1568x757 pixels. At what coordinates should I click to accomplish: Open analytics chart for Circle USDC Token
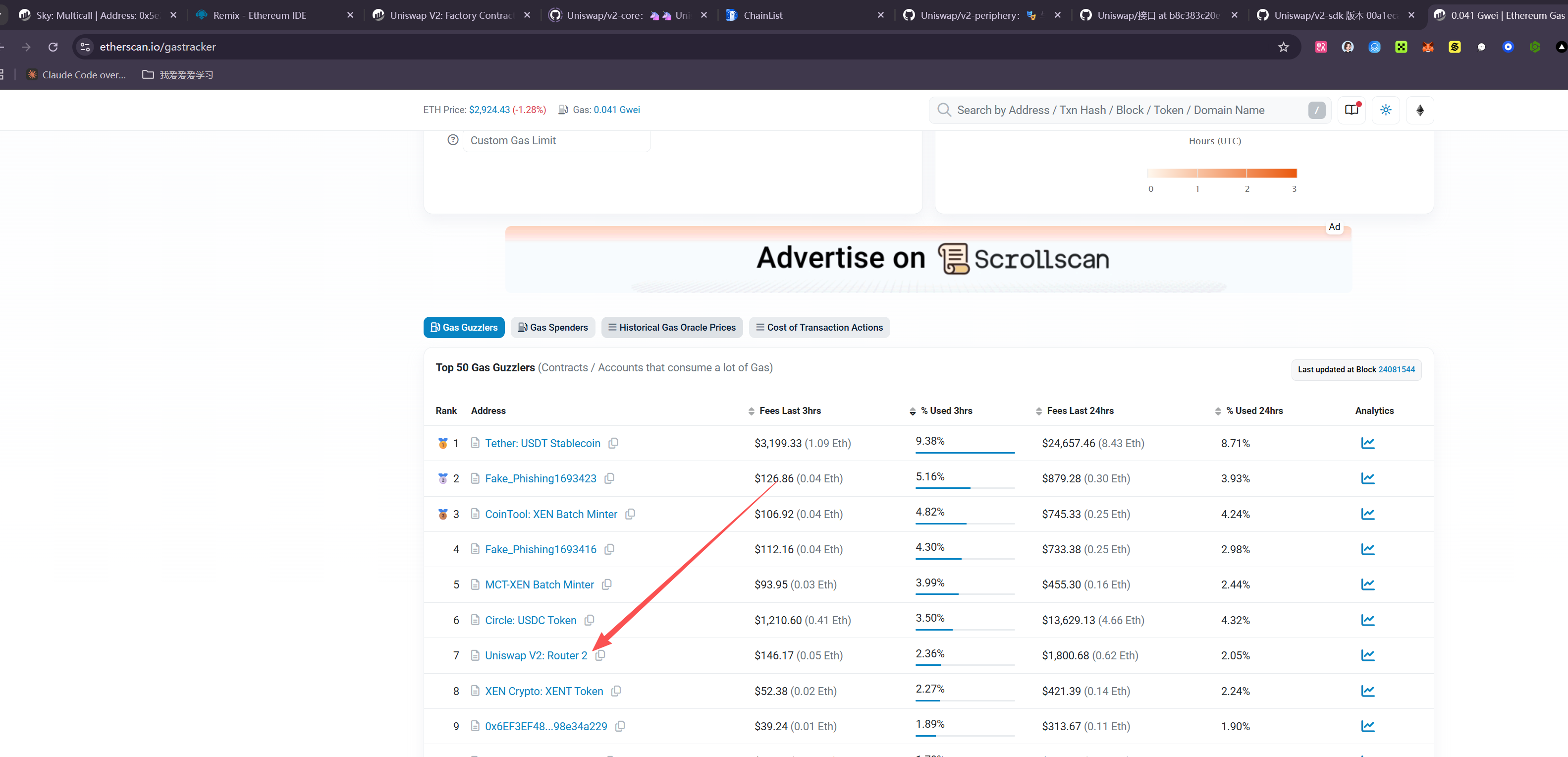1367,620
